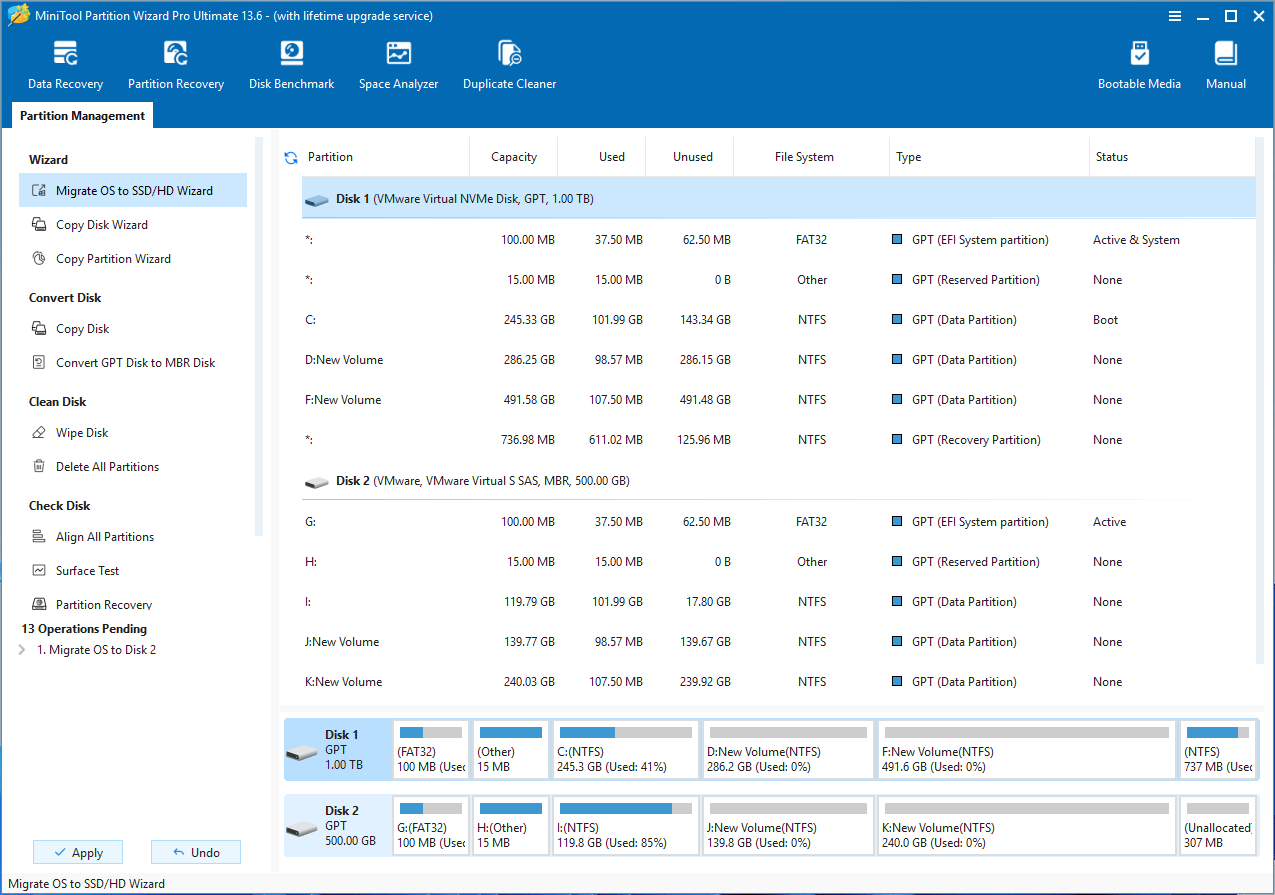
Task: Select the K:New Volume partition row
Action: click(x=779, y=682)
